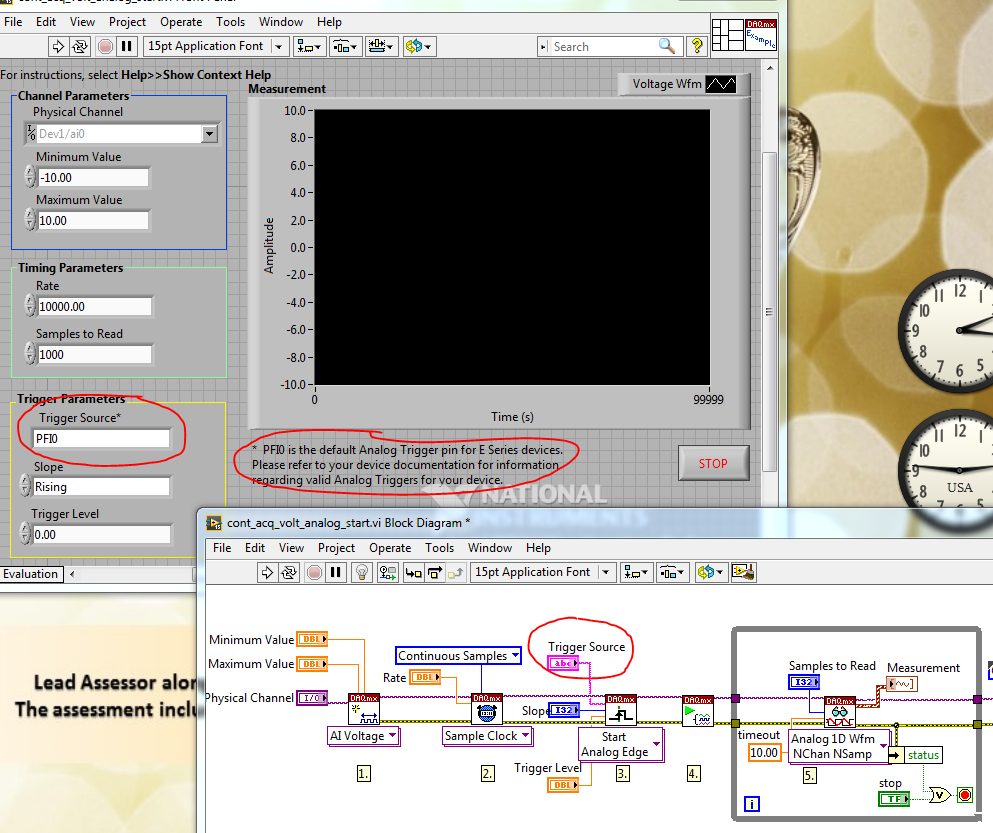The image size is (993, 833).
Task: Open Start Analog Edge selector
Action: tap(621, 744)
